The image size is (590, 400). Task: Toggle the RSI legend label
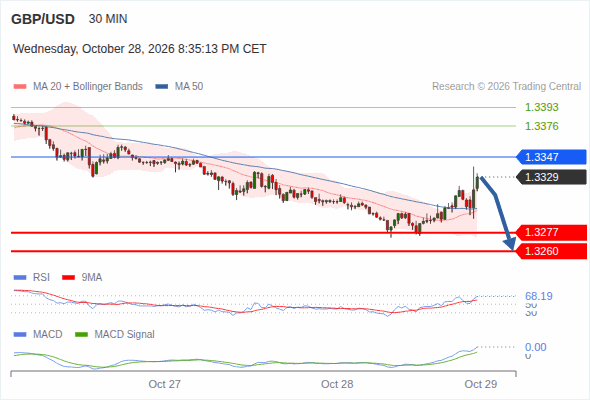tap(41, 278)
